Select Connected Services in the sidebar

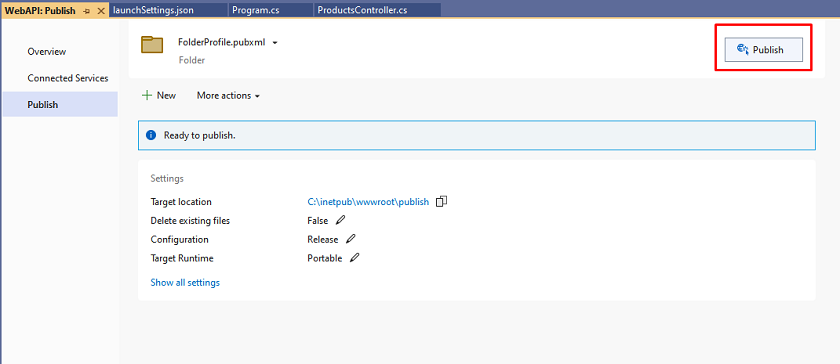tap(68, 78)
